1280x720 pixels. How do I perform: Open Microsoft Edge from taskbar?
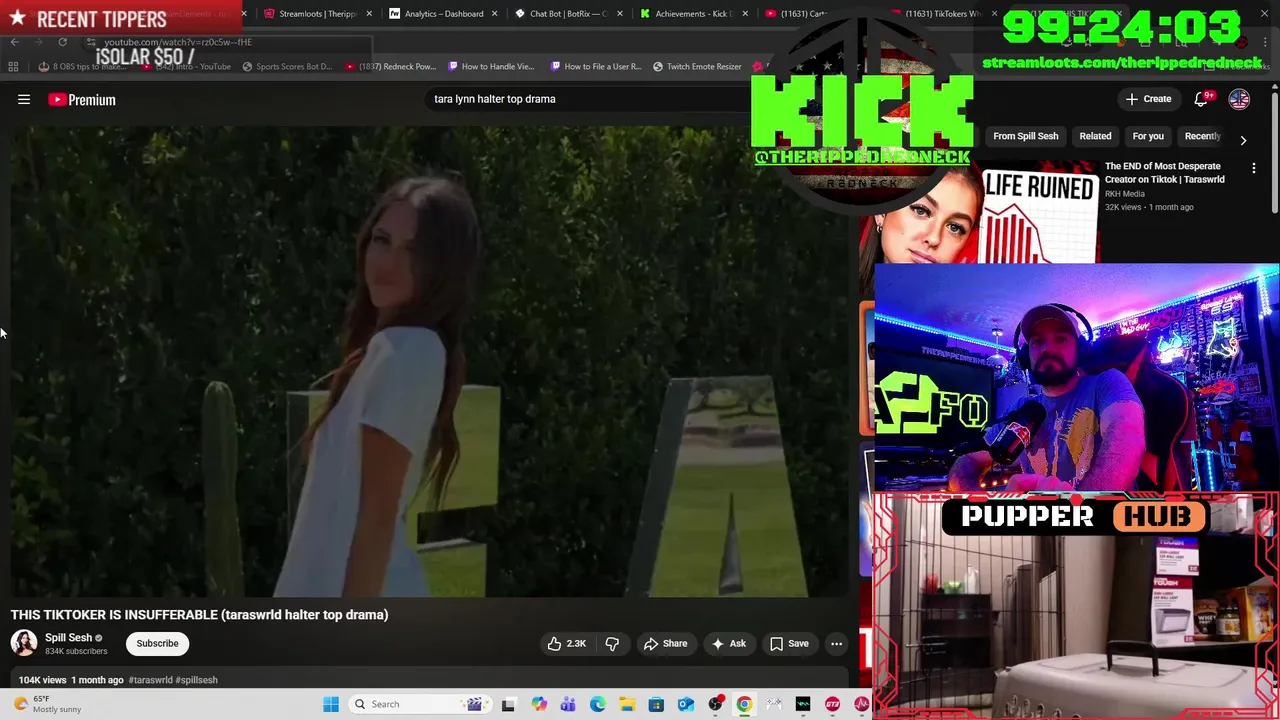click(597, 704)
